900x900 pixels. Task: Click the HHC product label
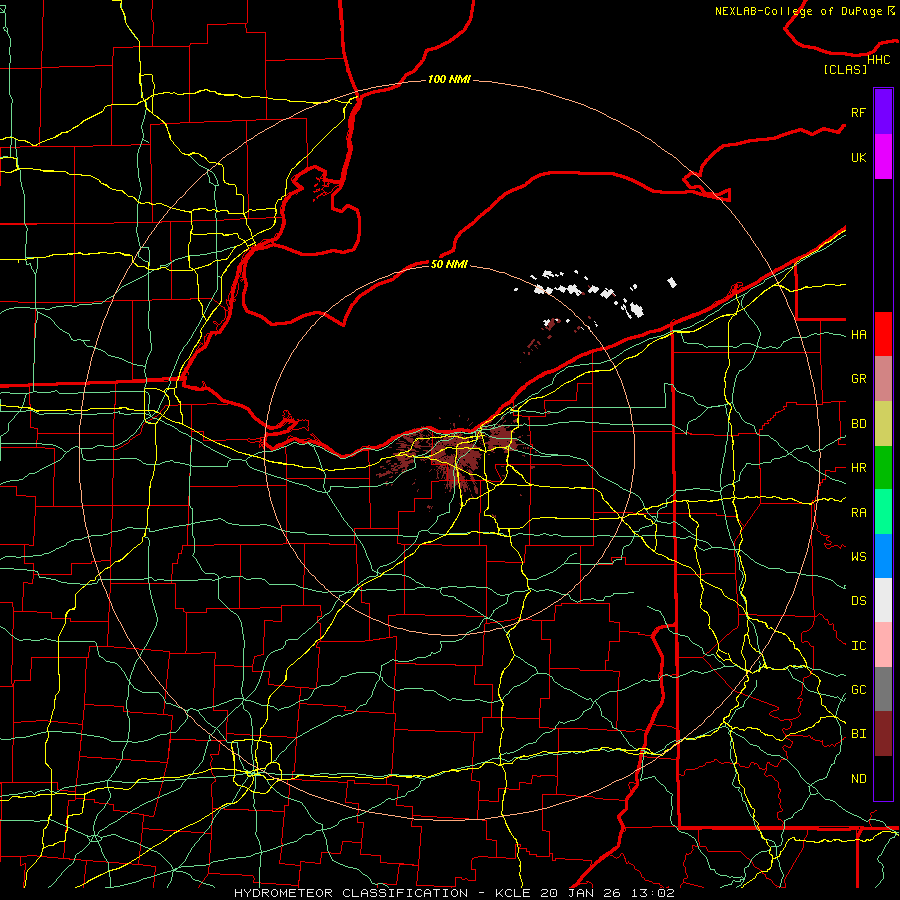tap(879, 60)
